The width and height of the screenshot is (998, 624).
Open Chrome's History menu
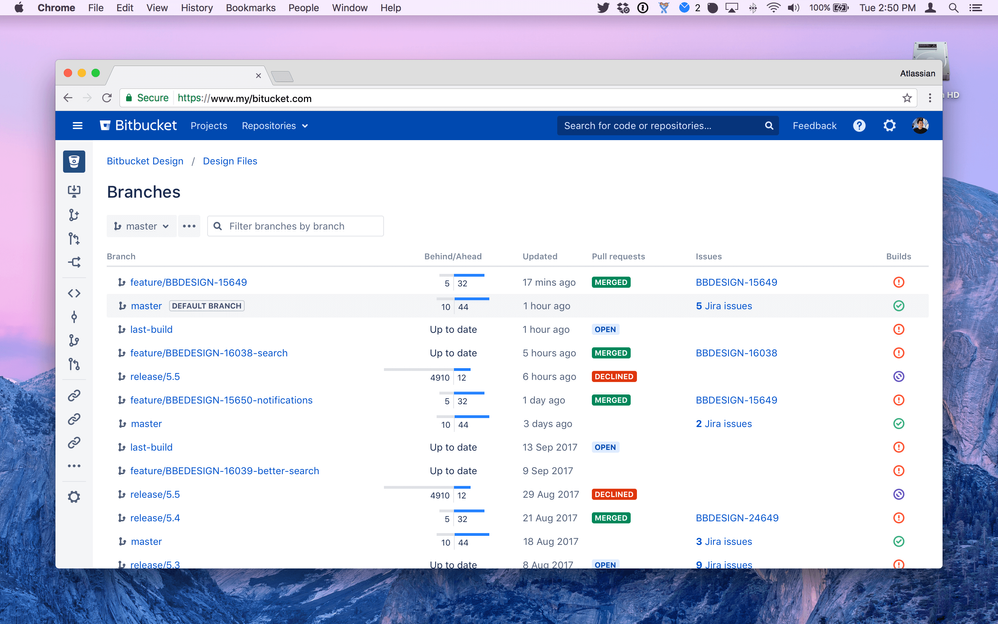pyautogui.click(x=197, y=8)
